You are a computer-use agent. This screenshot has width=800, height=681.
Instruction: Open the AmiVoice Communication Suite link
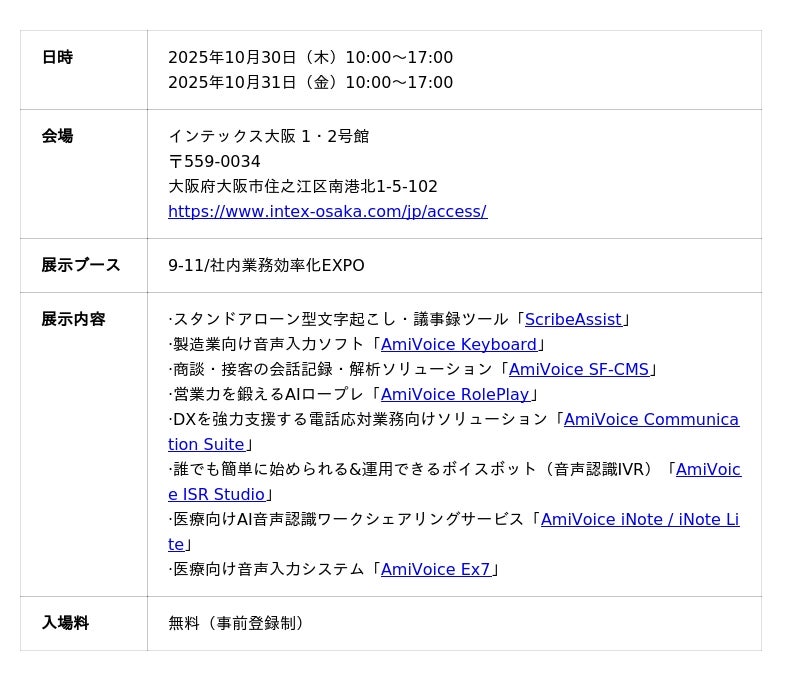point(650,420)
